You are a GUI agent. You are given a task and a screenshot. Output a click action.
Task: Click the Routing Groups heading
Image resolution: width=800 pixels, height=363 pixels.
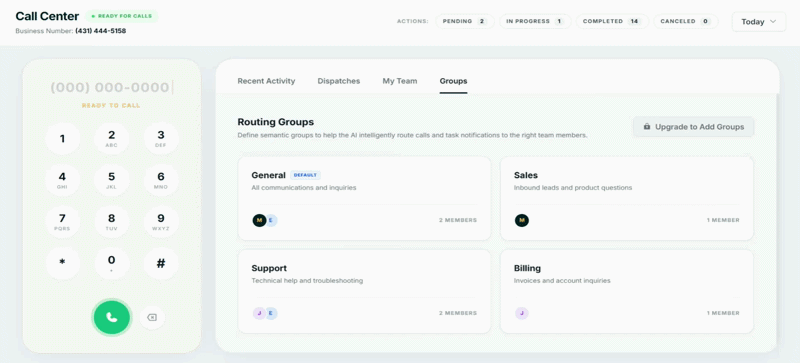pos(276,122)
